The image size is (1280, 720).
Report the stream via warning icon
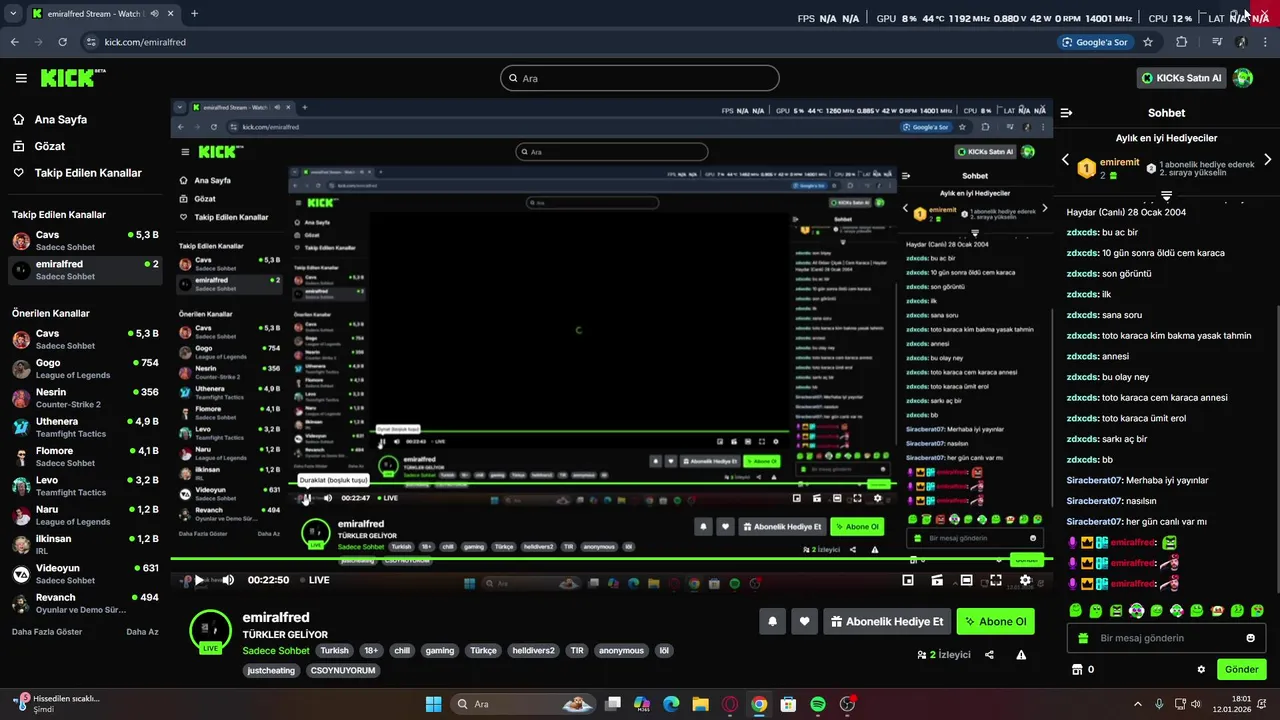1021,655
